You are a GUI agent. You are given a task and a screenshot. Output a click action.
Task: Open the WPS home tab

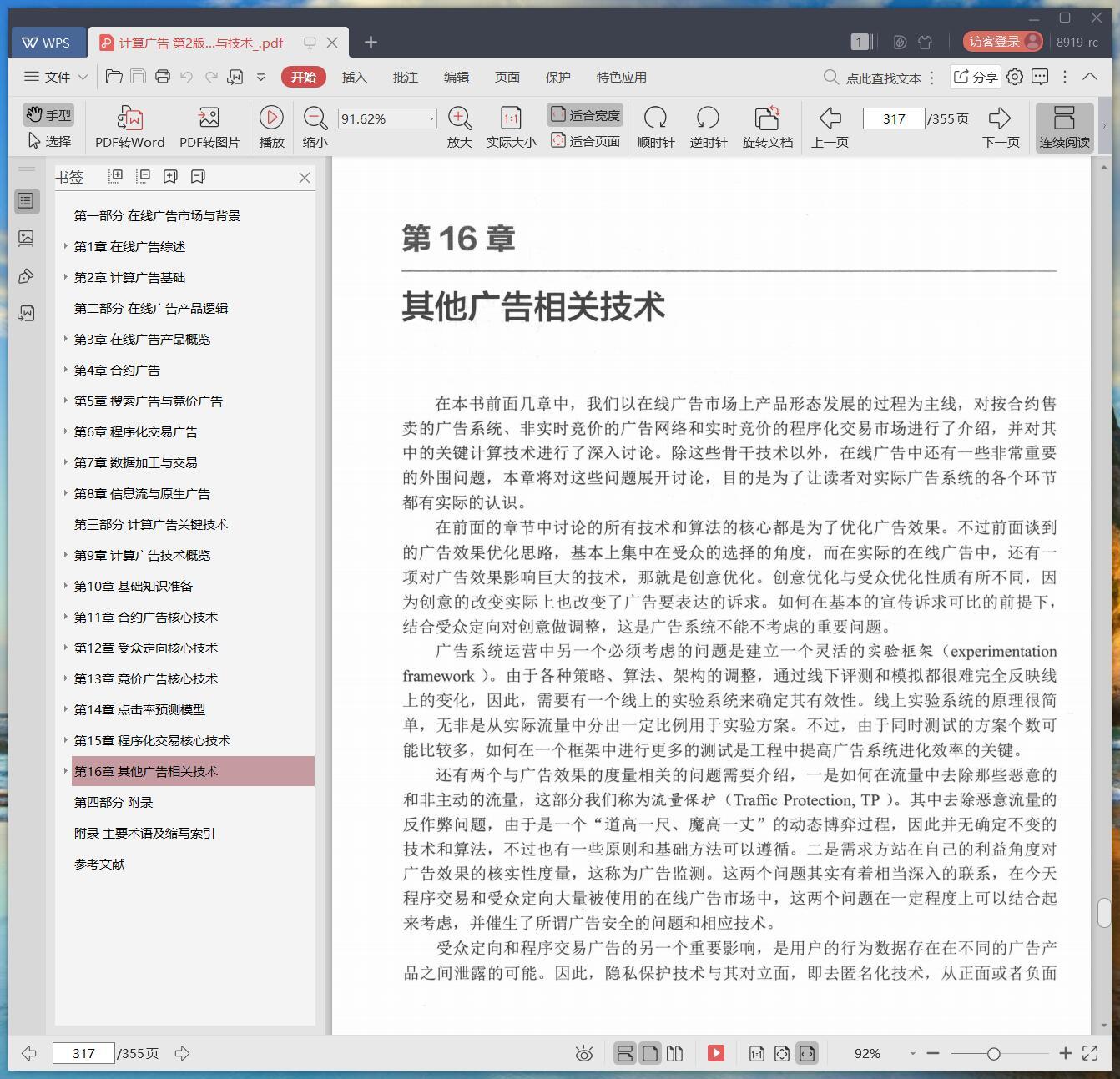tap(48, 42)
